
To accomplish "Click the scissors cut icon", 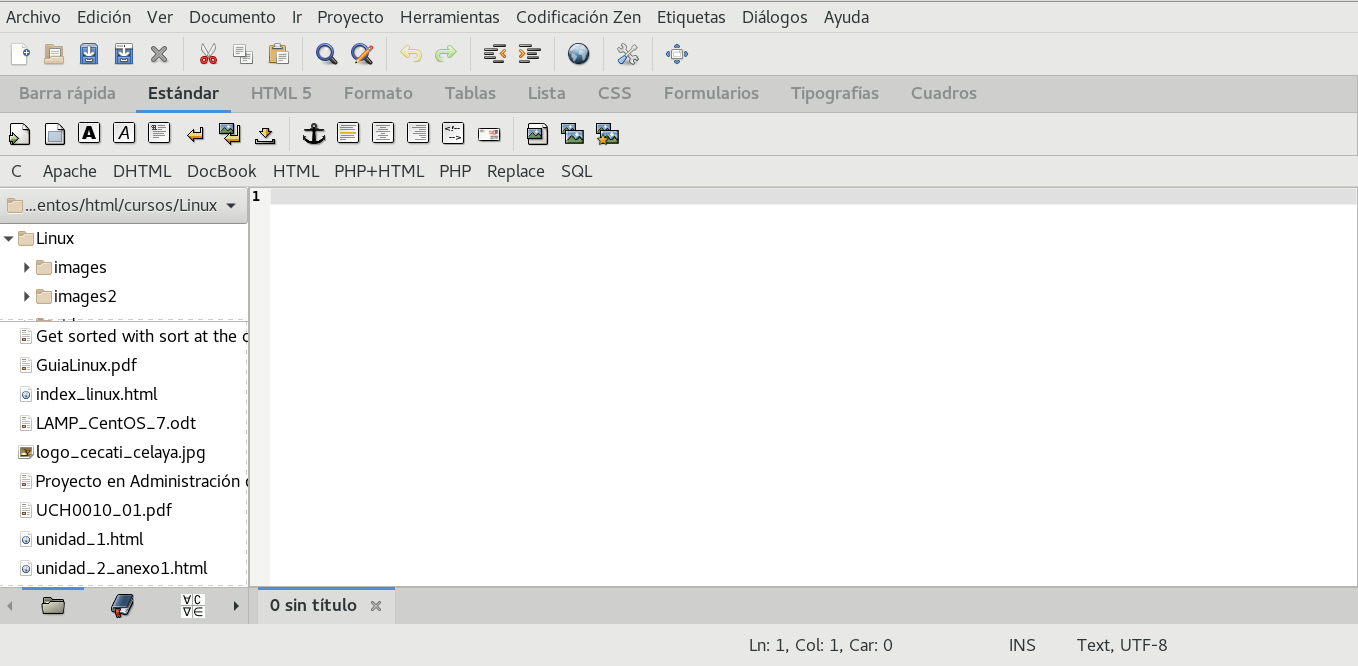I will point(208,54).
